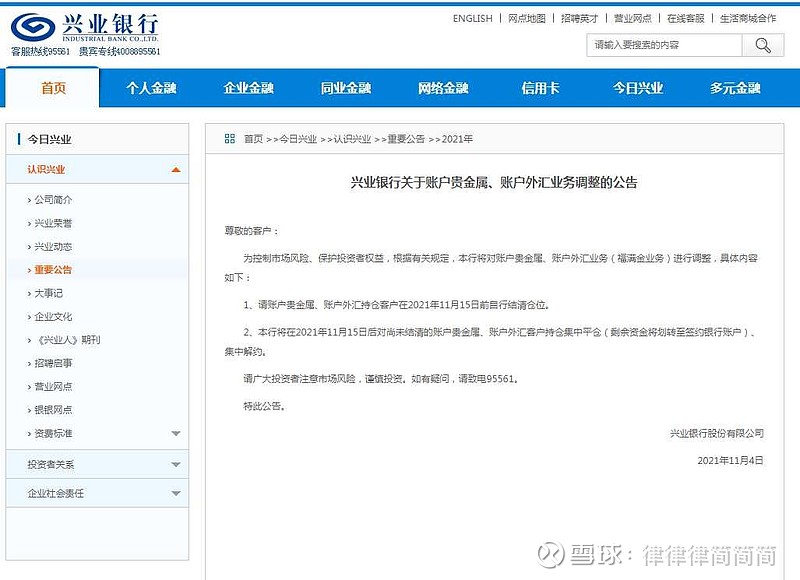
Task: Open 银银网点 sidebar item
Action: point(53,410)
